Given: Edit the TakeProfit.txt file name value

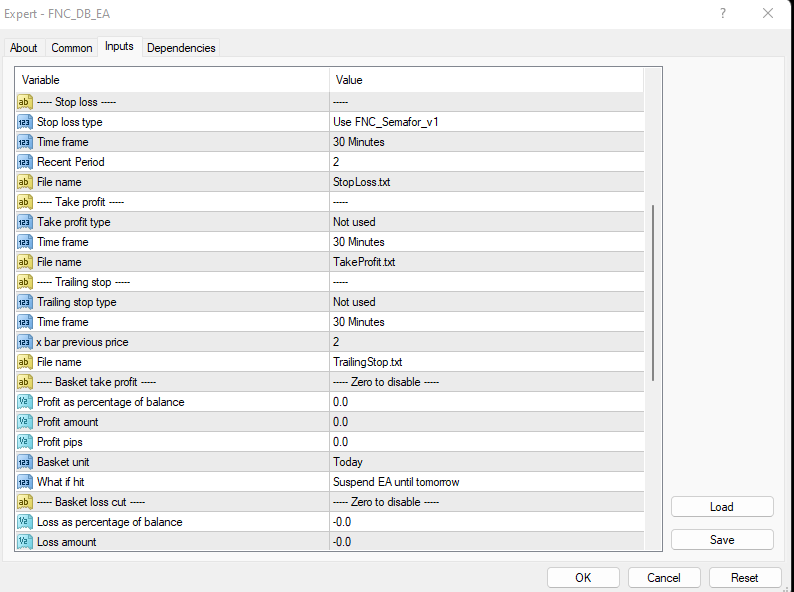Looking at the screenshot, I should pyautogui.click(x=486, y=262).
